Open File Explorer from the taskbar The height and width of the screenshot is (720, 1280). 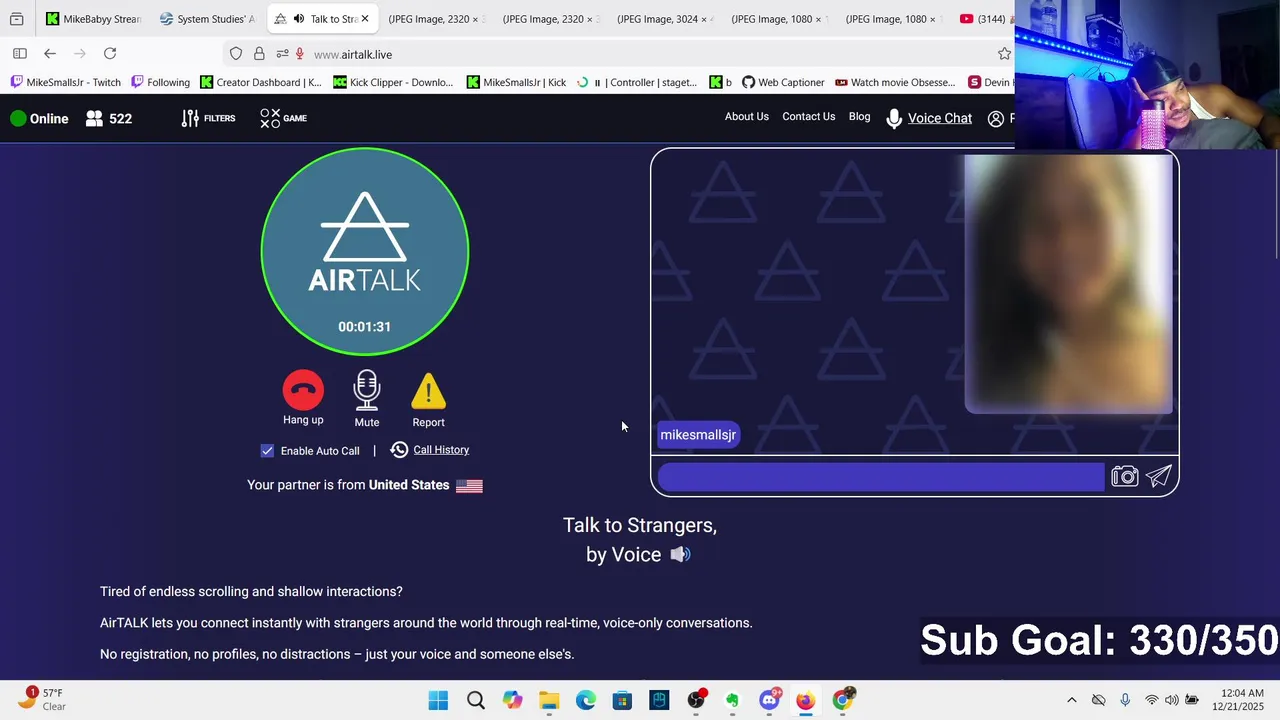pyautogui.click(x=549, y=700)
